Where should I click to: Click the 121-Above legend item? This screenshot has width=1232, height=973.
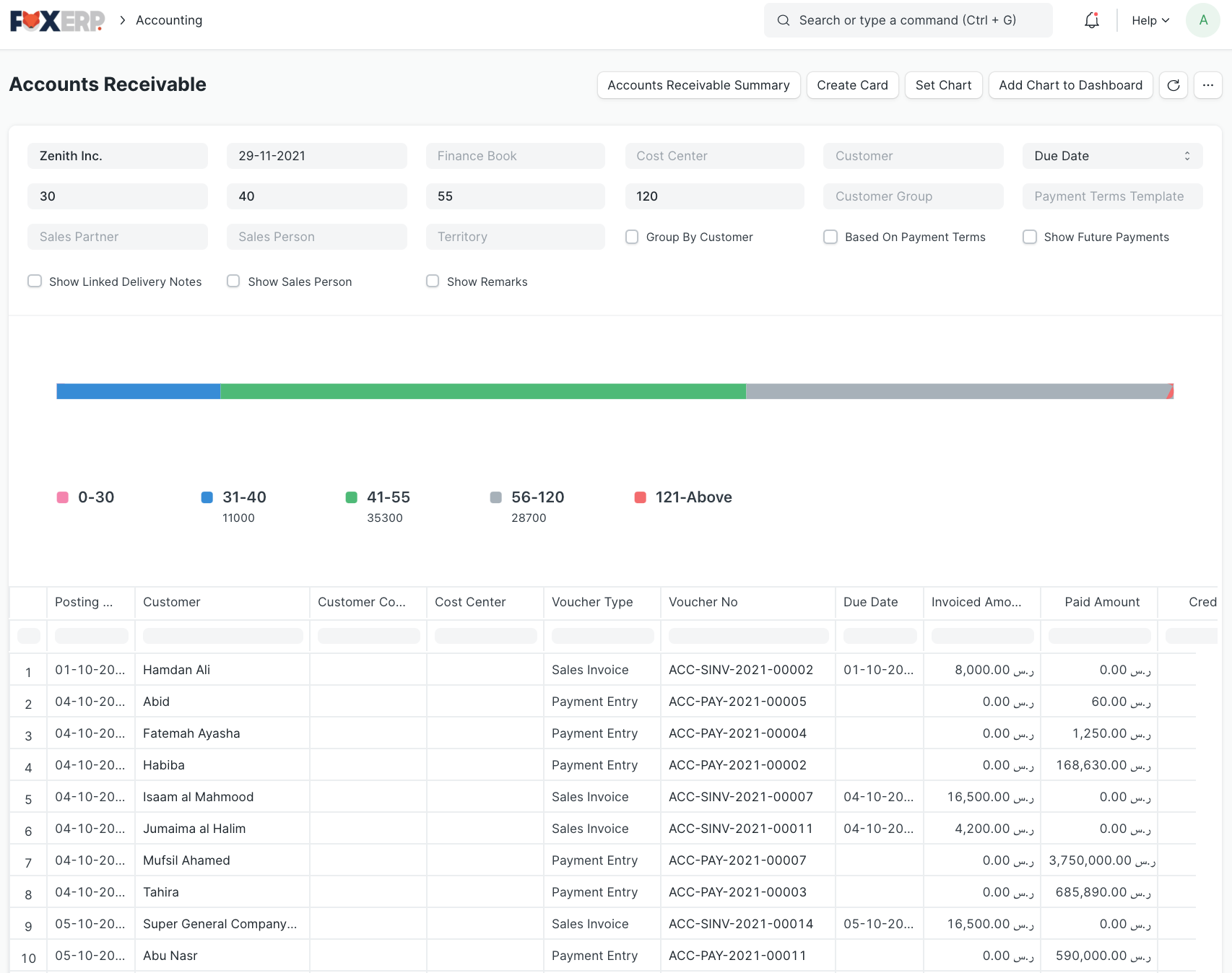pyautogui.click(x=683, y=497)
